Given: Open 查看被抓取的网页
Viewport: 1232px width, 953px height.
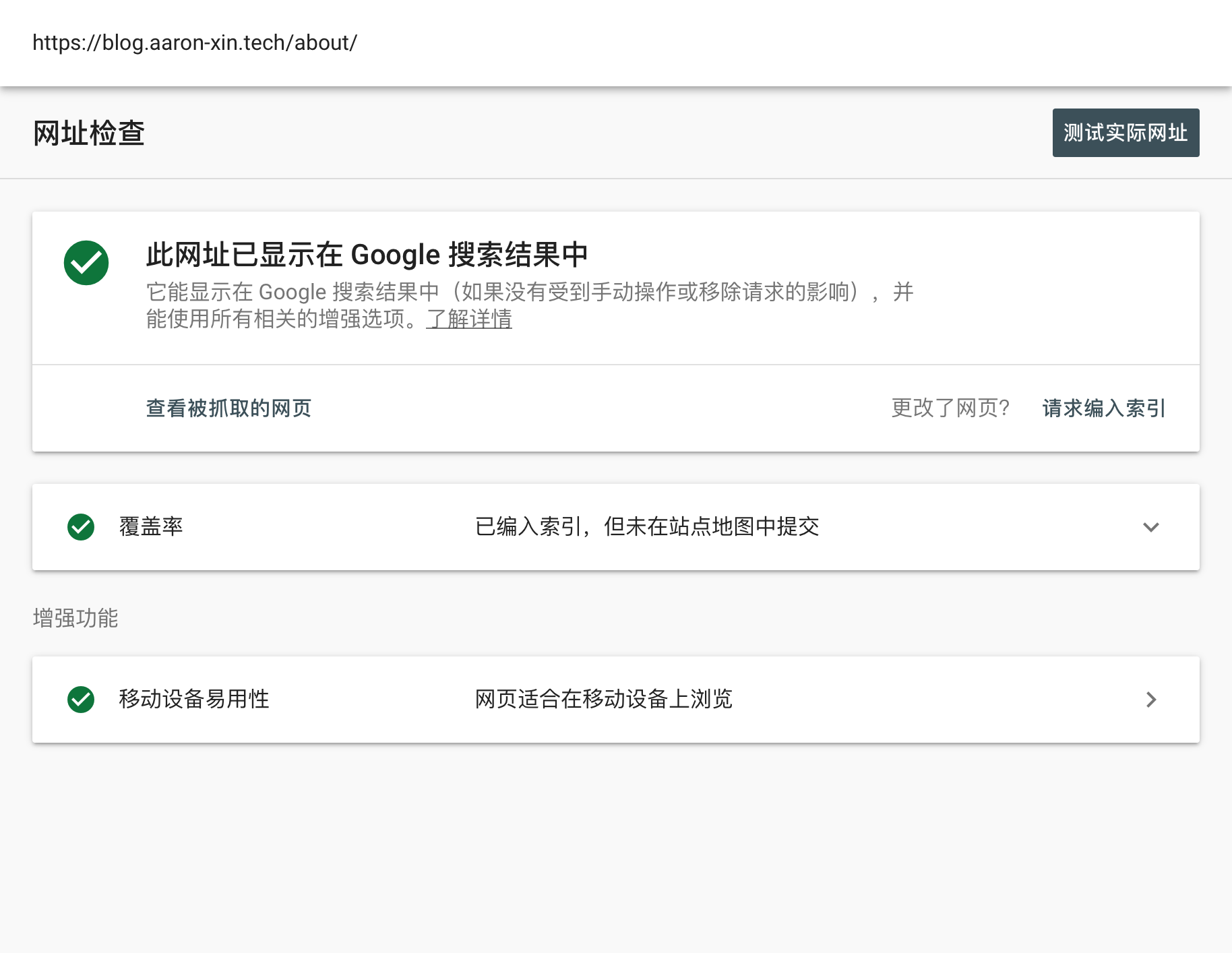Looking at the screenshot, I should [x=228, y=408].
